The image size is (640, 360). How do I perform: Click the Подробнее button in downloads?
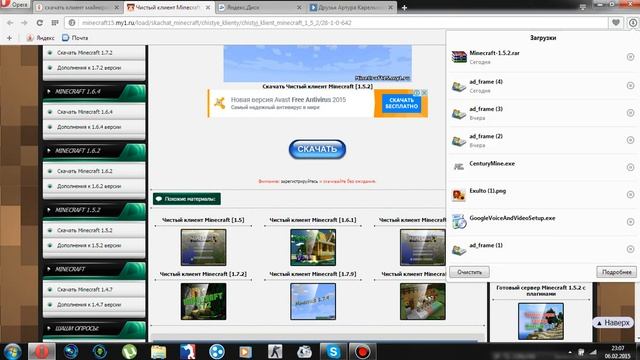(x=616, y=272)
